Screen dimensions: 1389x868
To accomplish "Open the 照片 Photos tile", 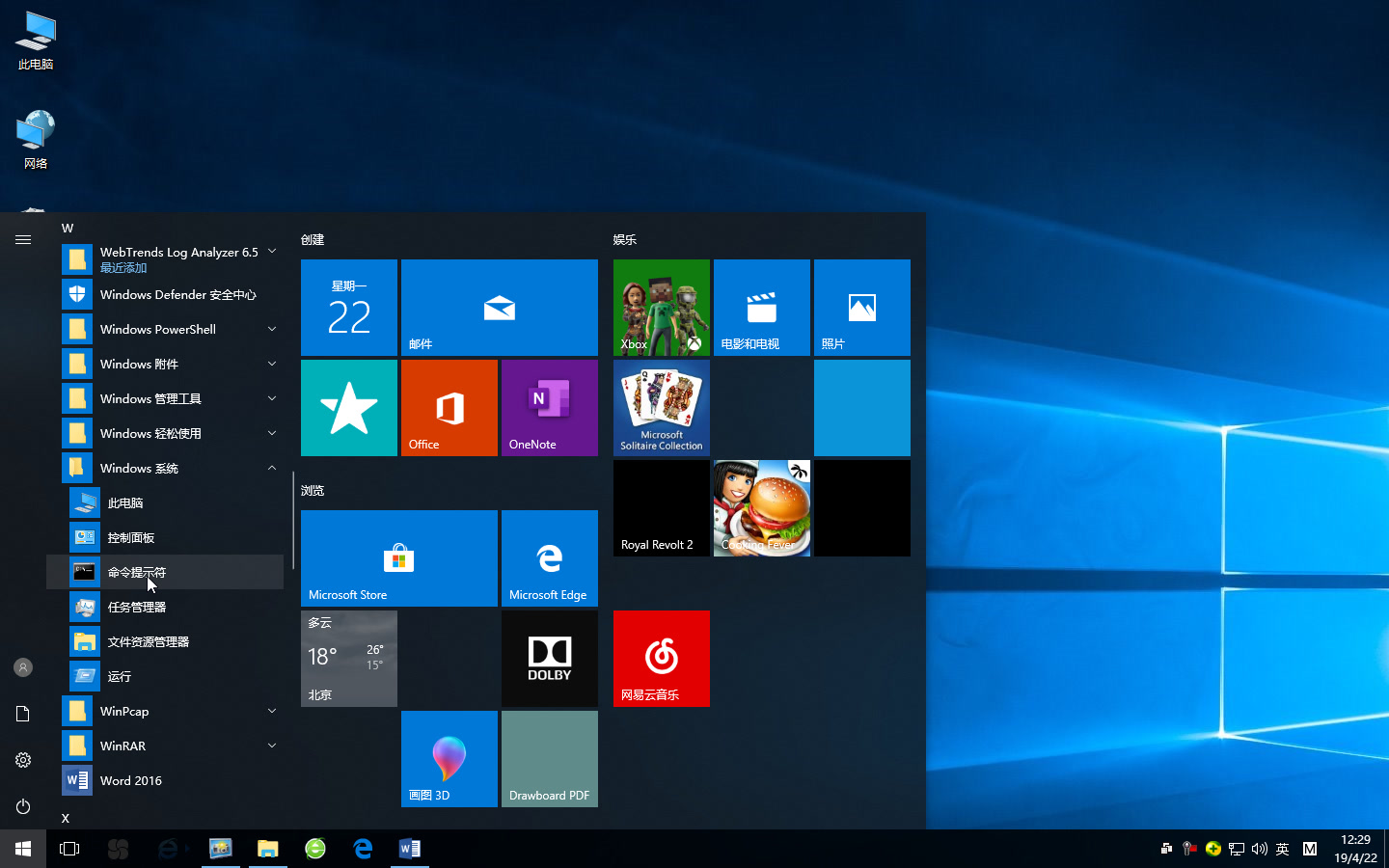I will 862,308.
